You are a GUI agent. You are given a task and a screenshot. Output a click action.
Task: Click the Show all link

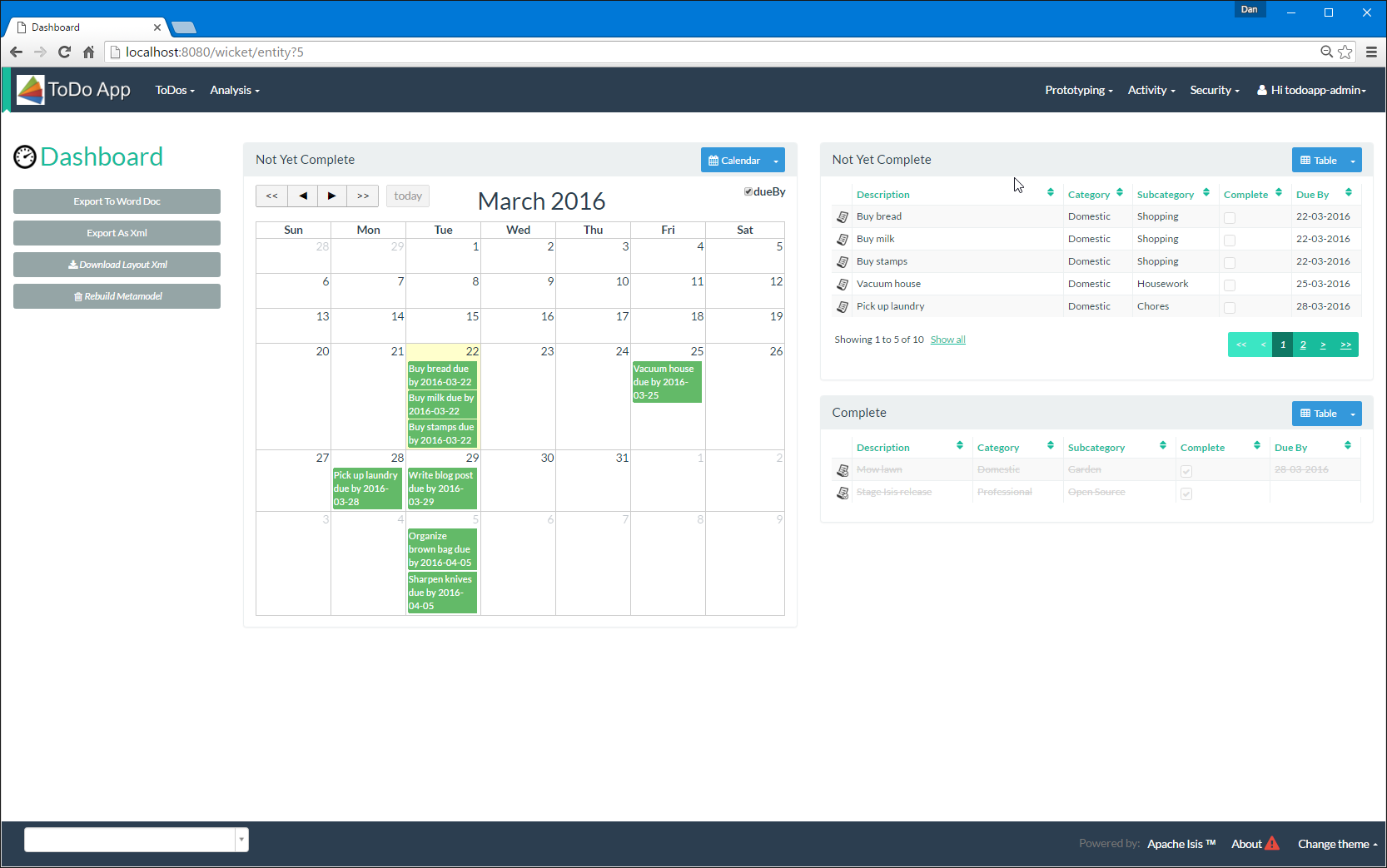[947, 339]
